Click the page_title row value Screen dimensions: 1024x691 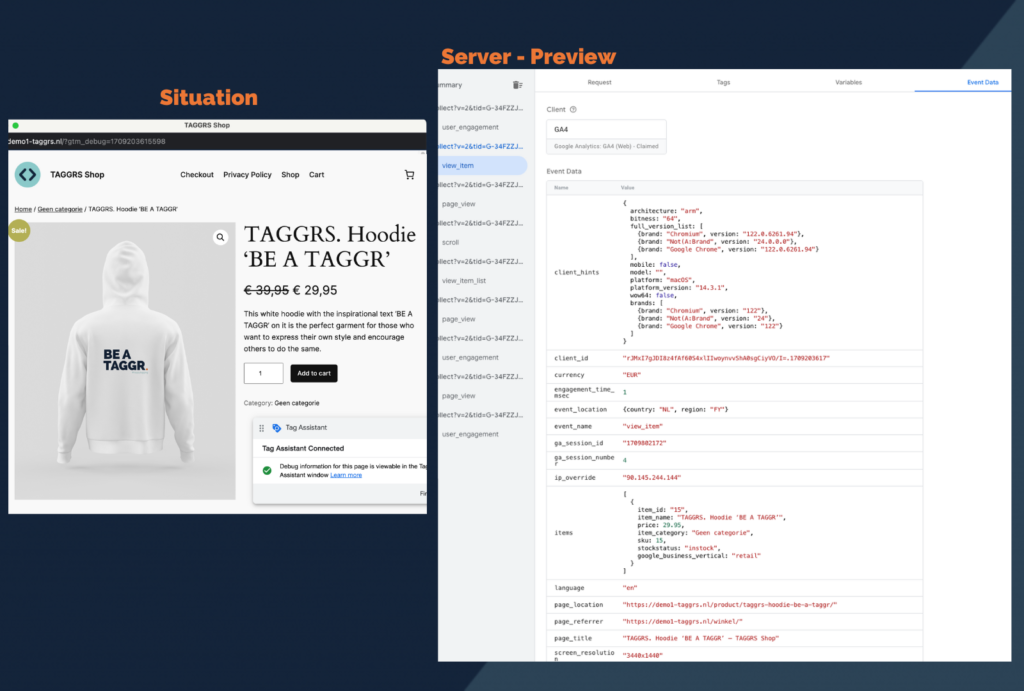(701, 639)
